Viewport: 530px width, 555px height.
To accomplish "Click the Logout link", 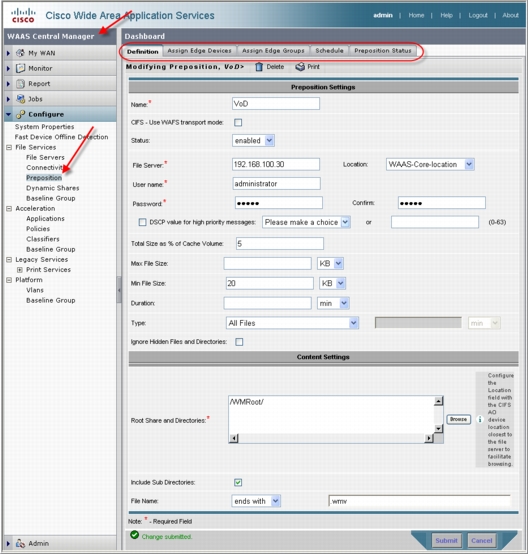I will pos(478,15).
